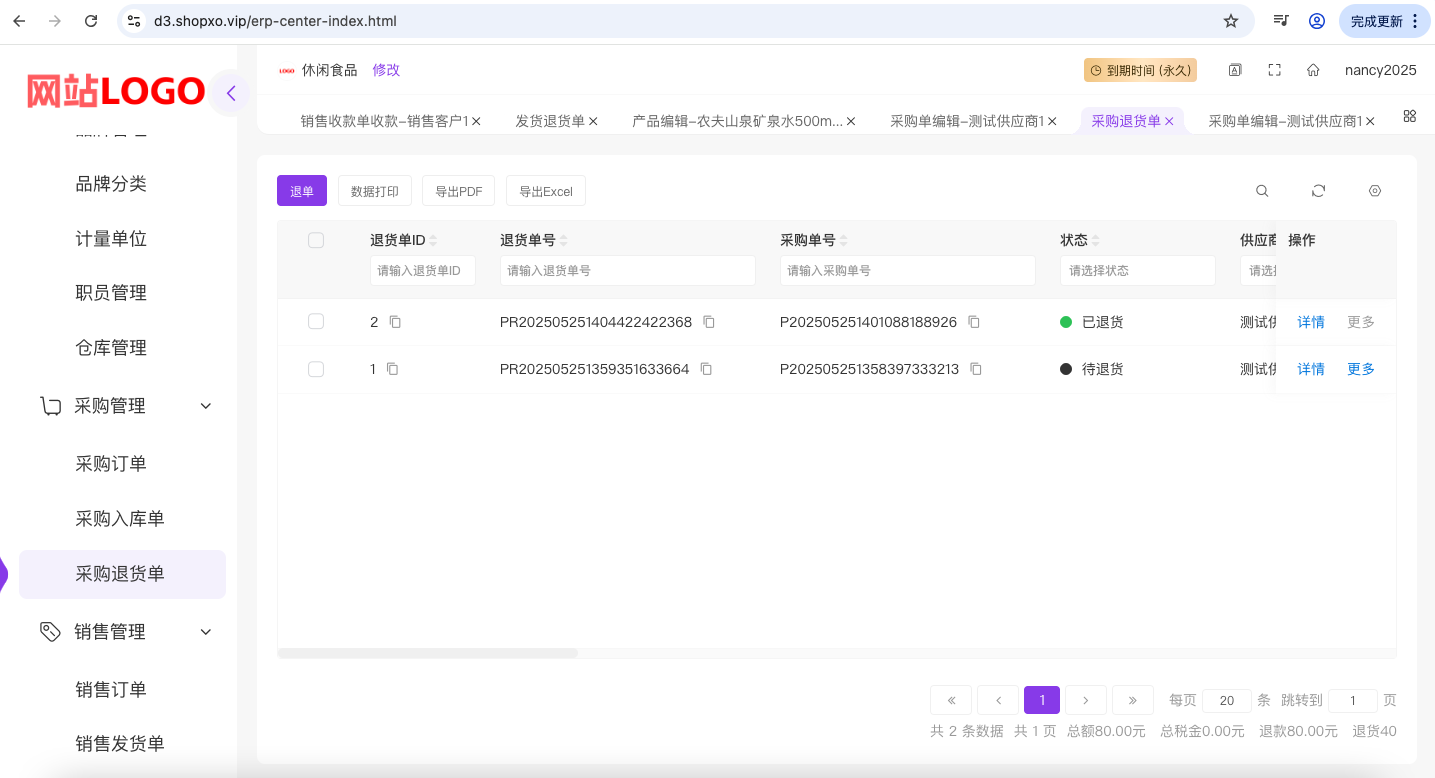
Task: Click the language translate icon in header
Action: click(1235, 70)
